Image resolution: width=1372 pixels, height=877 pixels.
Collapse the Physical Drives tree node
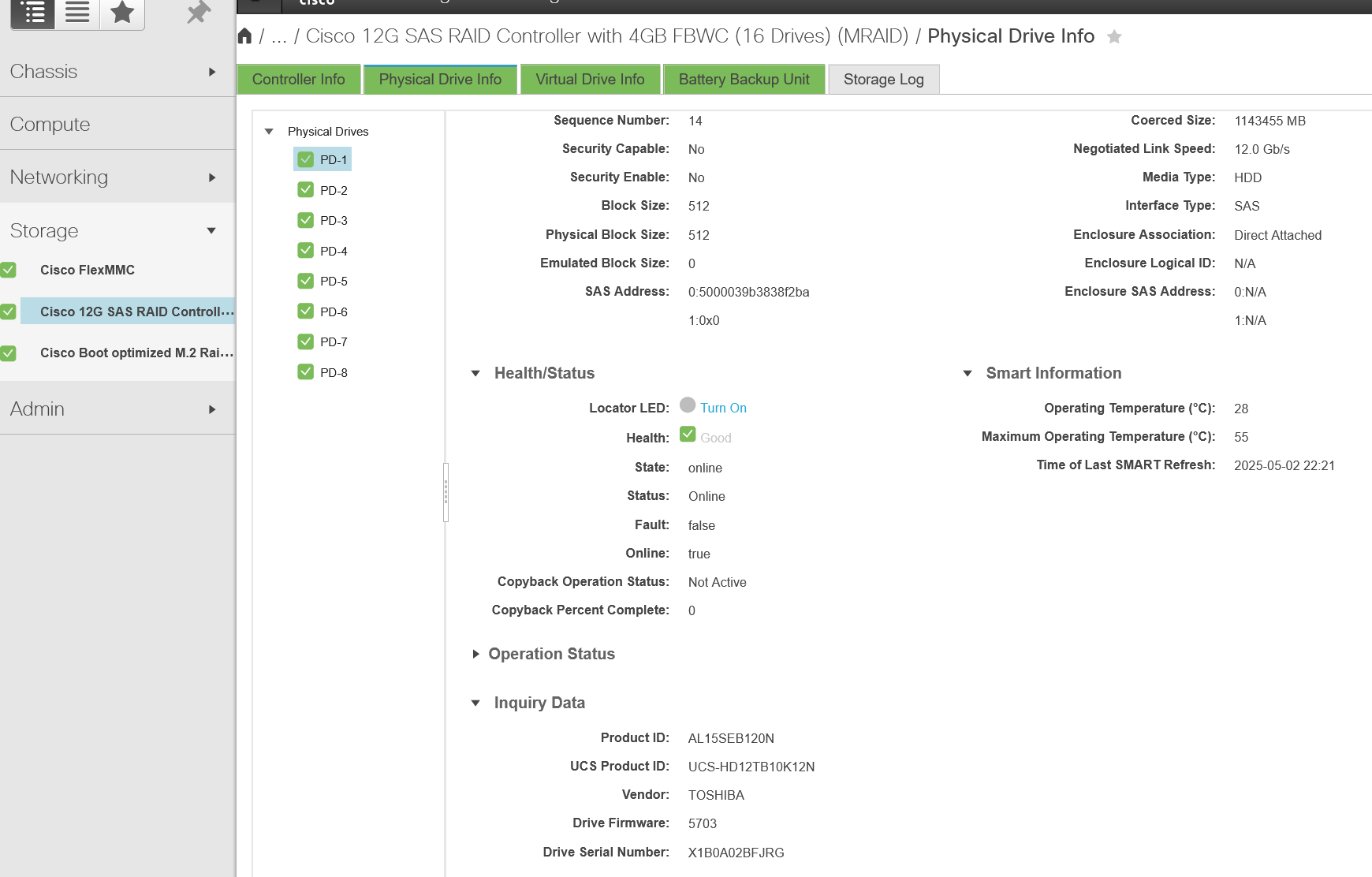269,132
